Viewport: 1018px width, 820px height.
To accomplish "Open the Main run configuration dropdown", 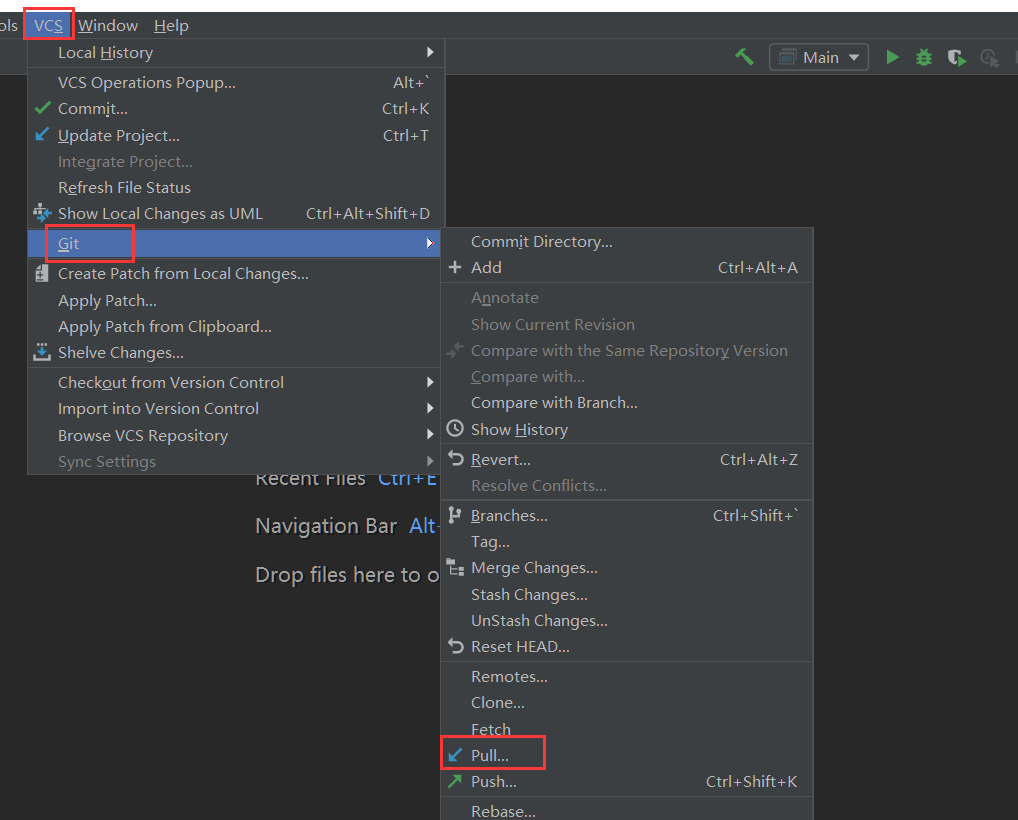I will pos(819,57).
